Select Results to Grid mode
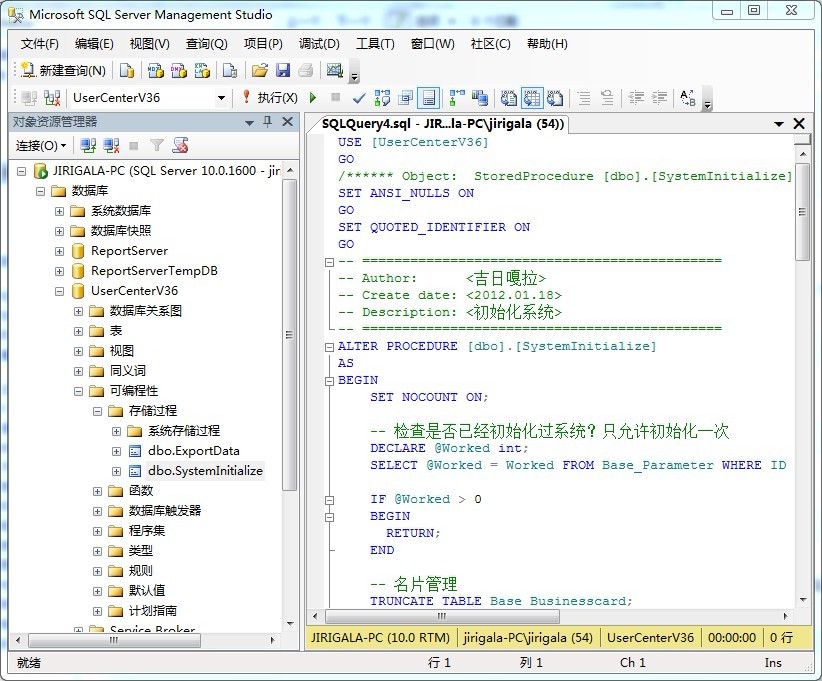 (532, 98)
